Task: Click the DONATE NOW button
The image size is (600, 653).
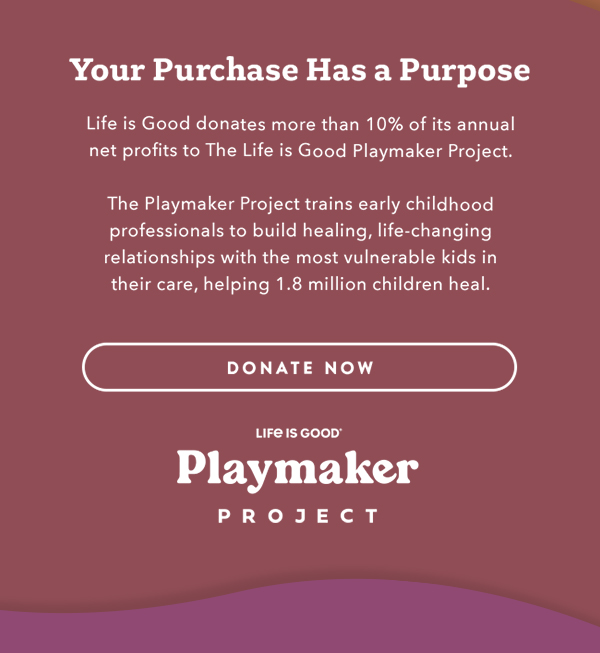Action: (299, 367)
